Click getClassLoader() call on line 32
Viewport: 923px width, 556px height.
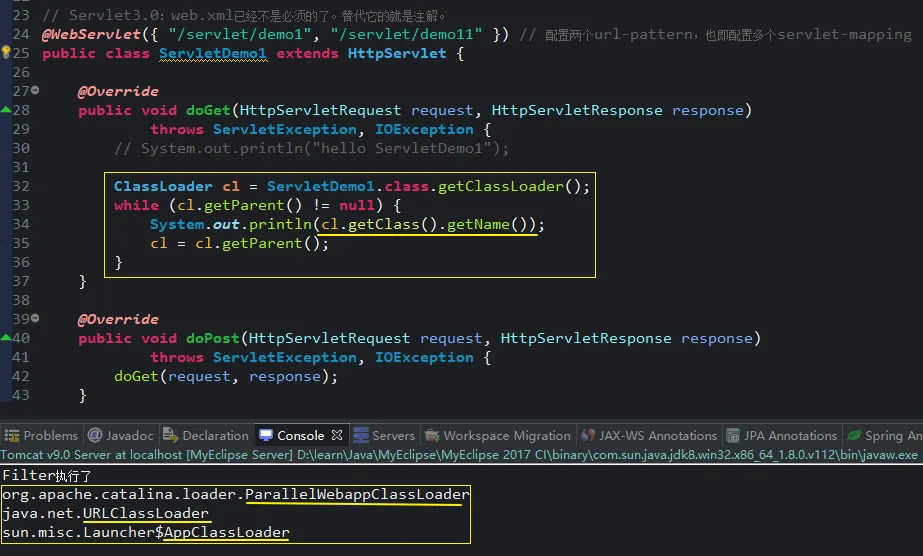pyautogui.click(x=509, y=187)
